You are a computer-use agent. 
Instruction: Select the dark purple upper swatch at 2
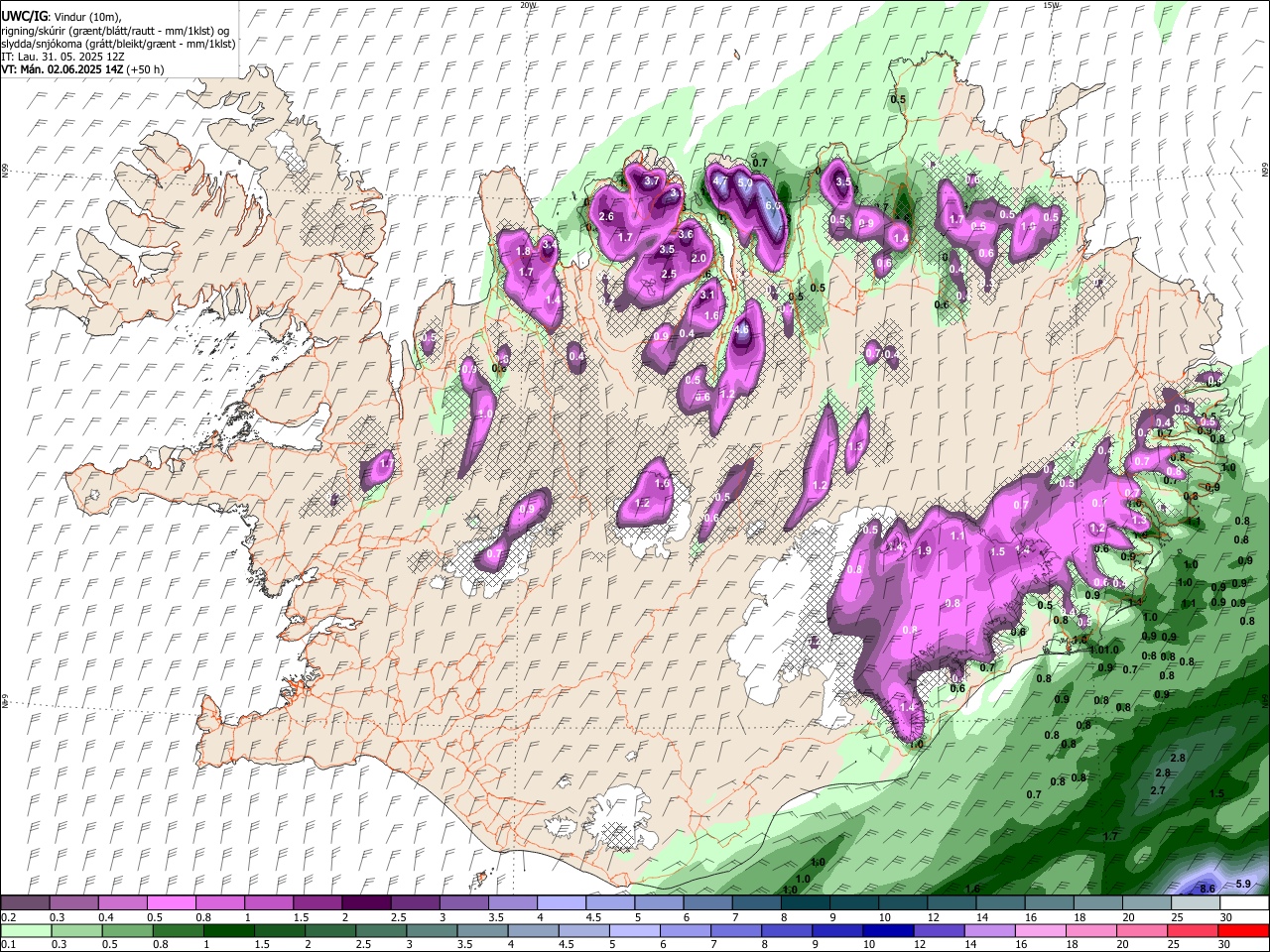click(366, 903)
